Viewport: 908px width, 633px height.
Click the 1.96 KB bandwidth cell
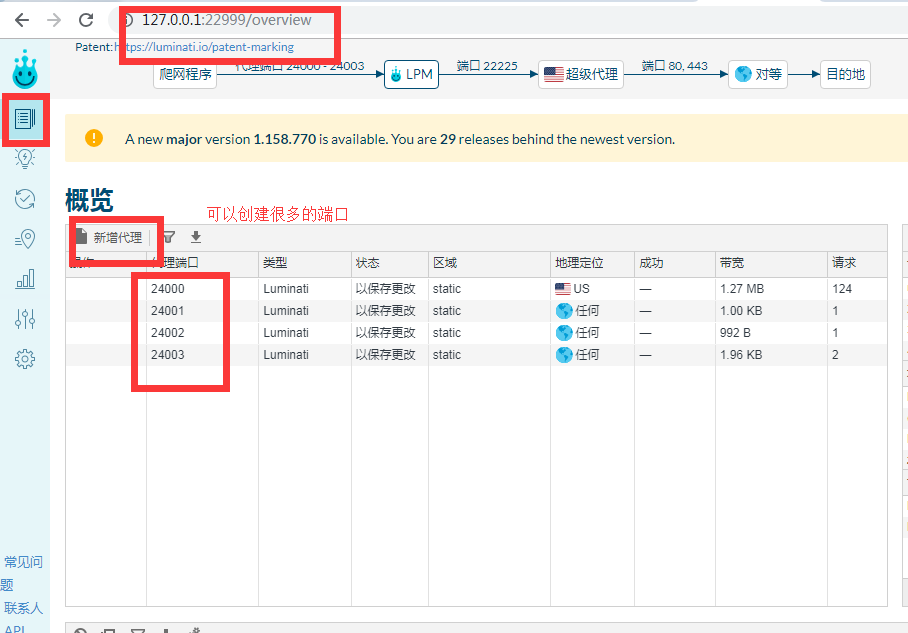(741, 355)
